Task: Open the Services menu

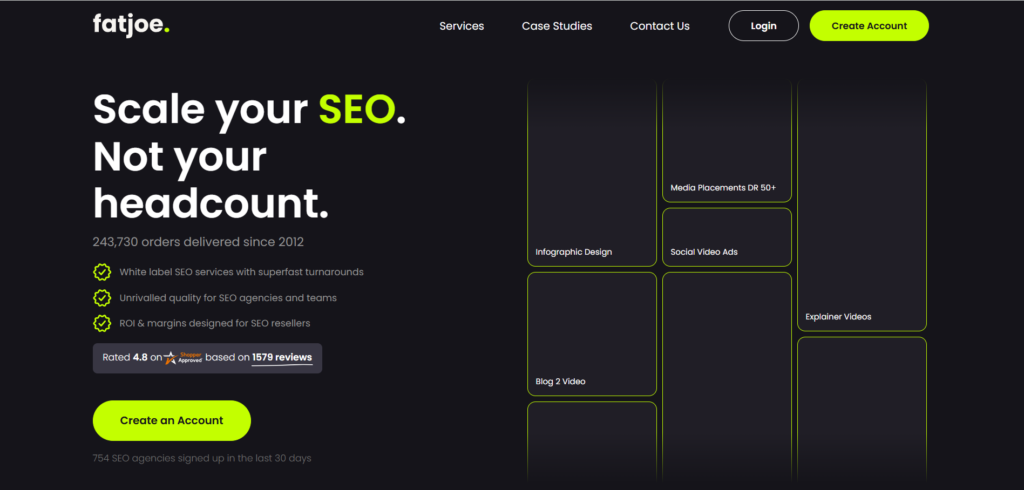Action: (x=462, y=26)
